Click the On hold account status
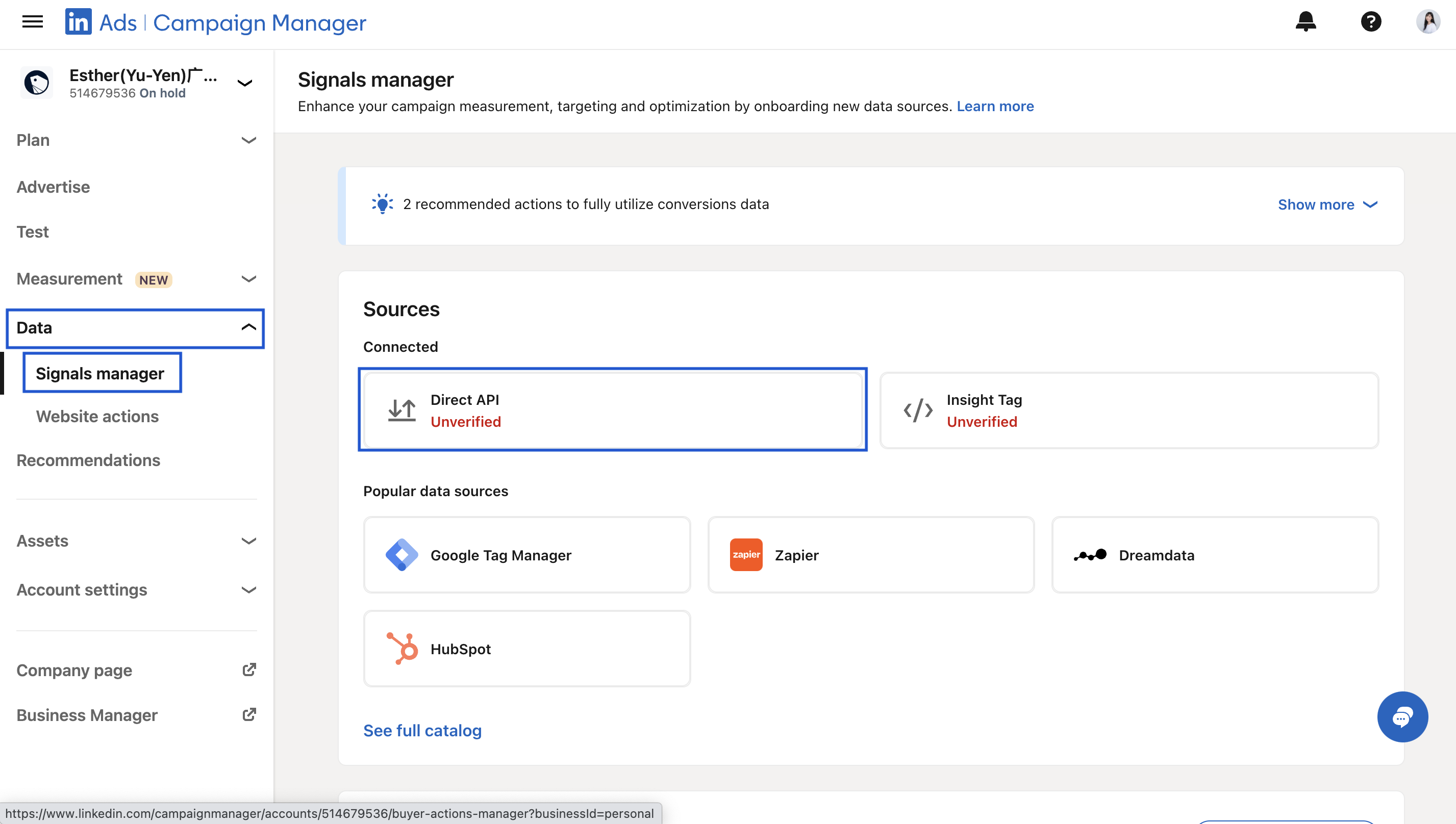 [x=162, y=93]
